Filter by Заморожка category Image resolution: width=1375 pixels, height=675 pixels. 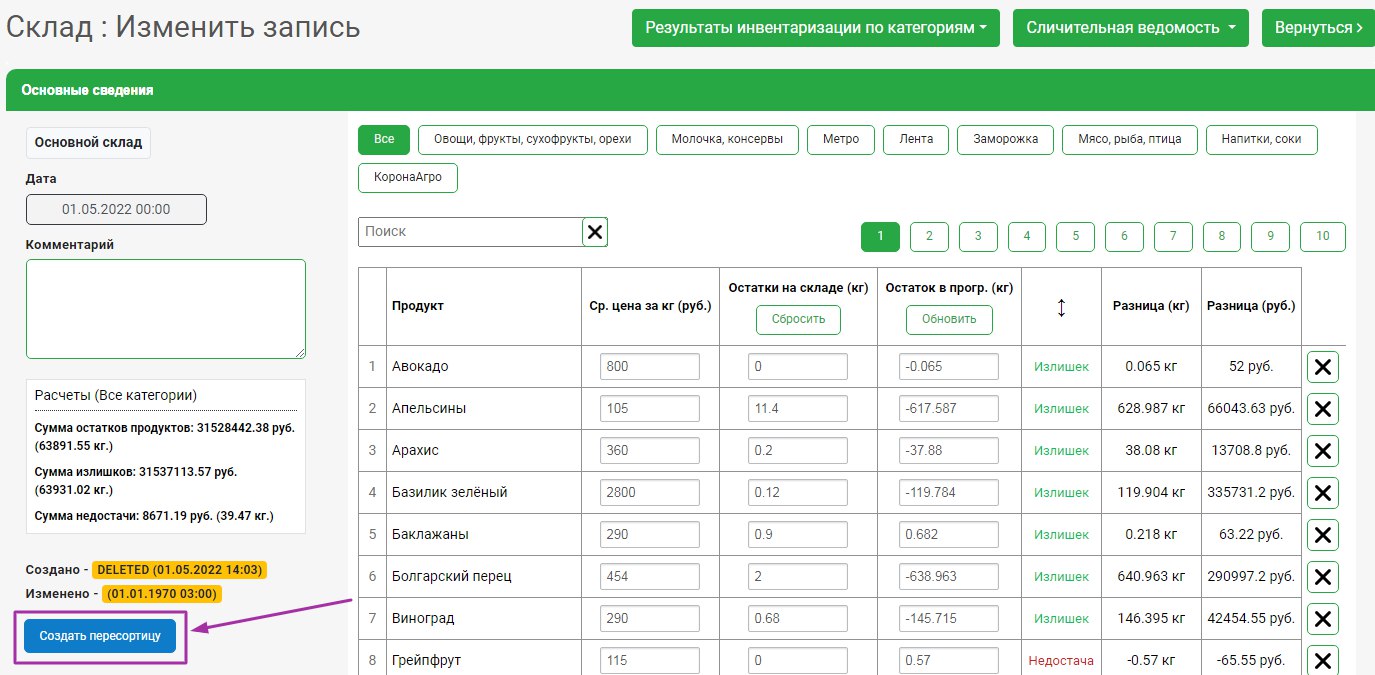[x=1004, y=140]
